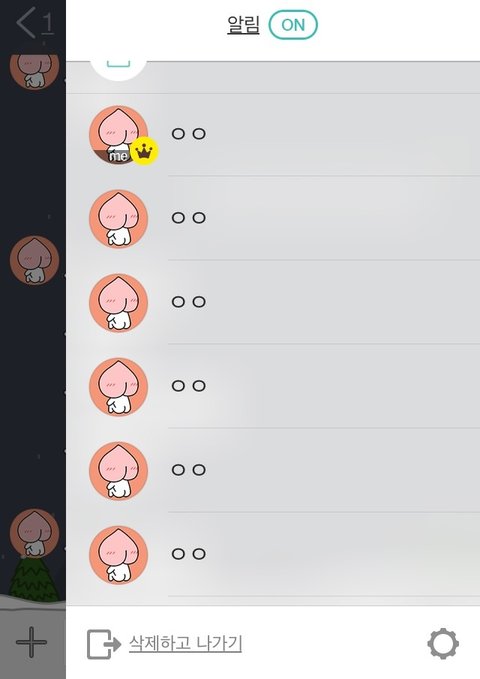Screen dimensions: 480x679
Task: Click the 삭제하고 나가기 exit icon
Action: click(x=104, y=644)
